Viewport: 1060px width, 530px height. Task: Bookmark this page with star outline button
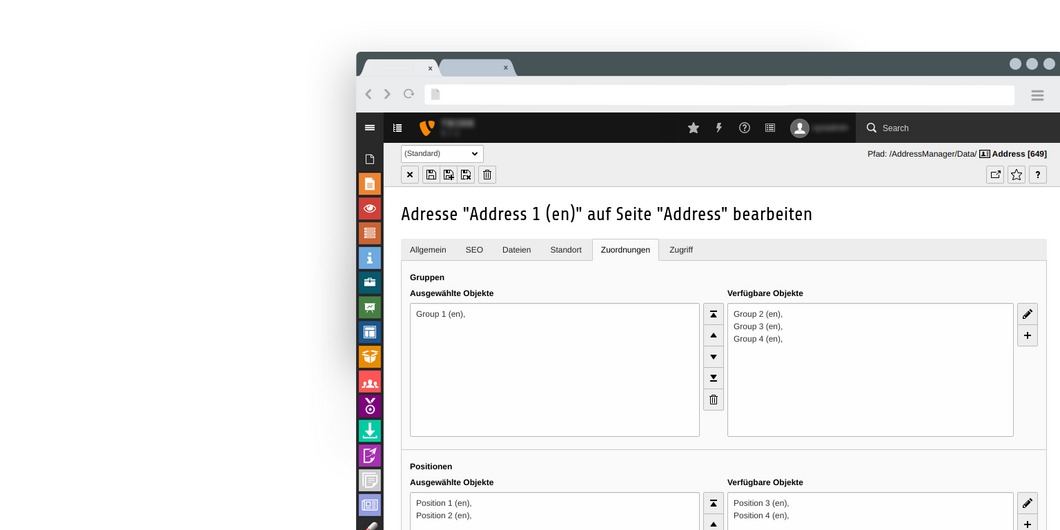[x=1016, y=174]
